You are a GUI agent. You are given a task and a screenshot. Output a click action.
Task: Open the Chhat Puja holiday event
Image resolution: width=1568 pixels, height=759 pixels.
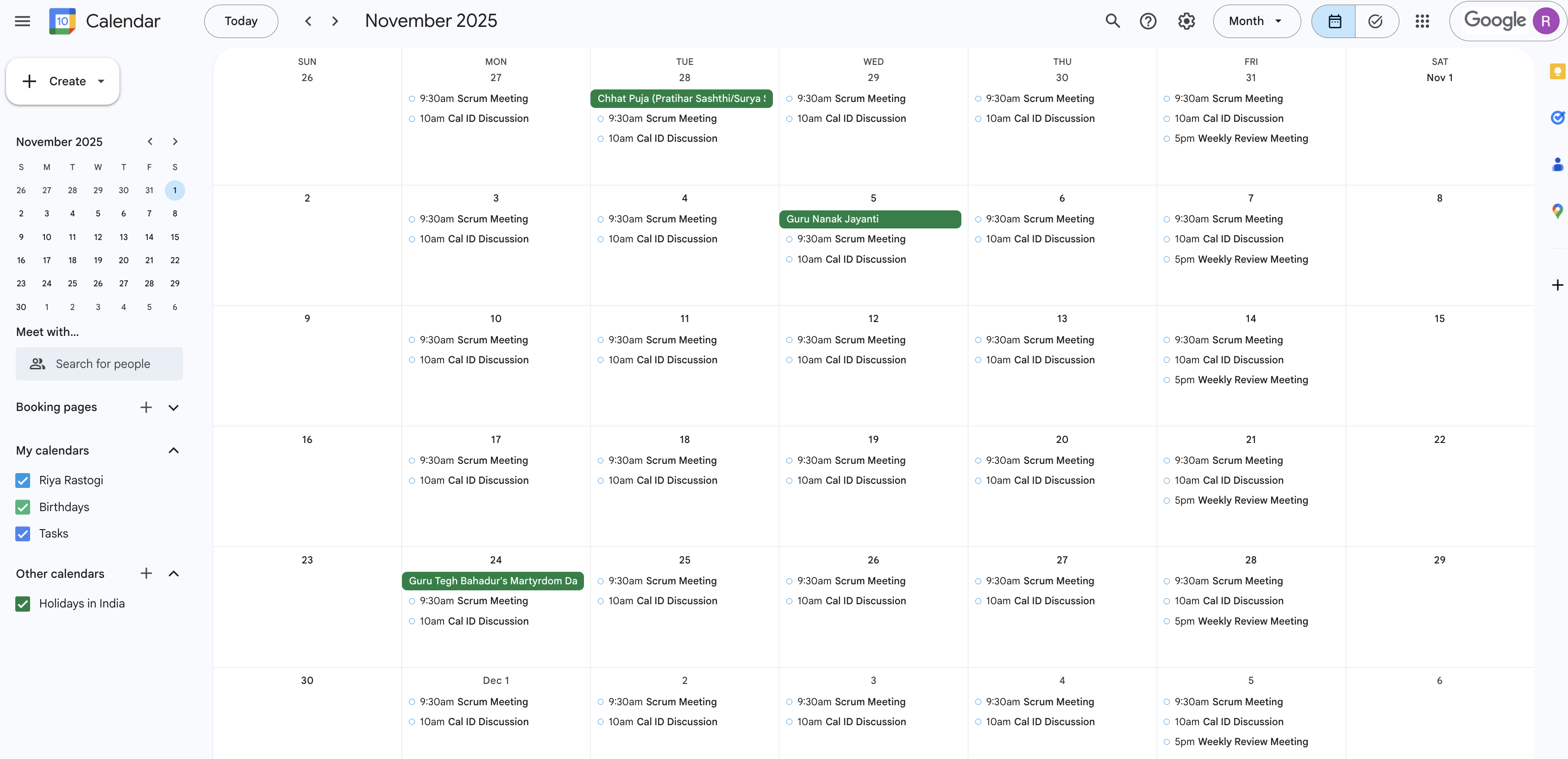tap(681, 98)
